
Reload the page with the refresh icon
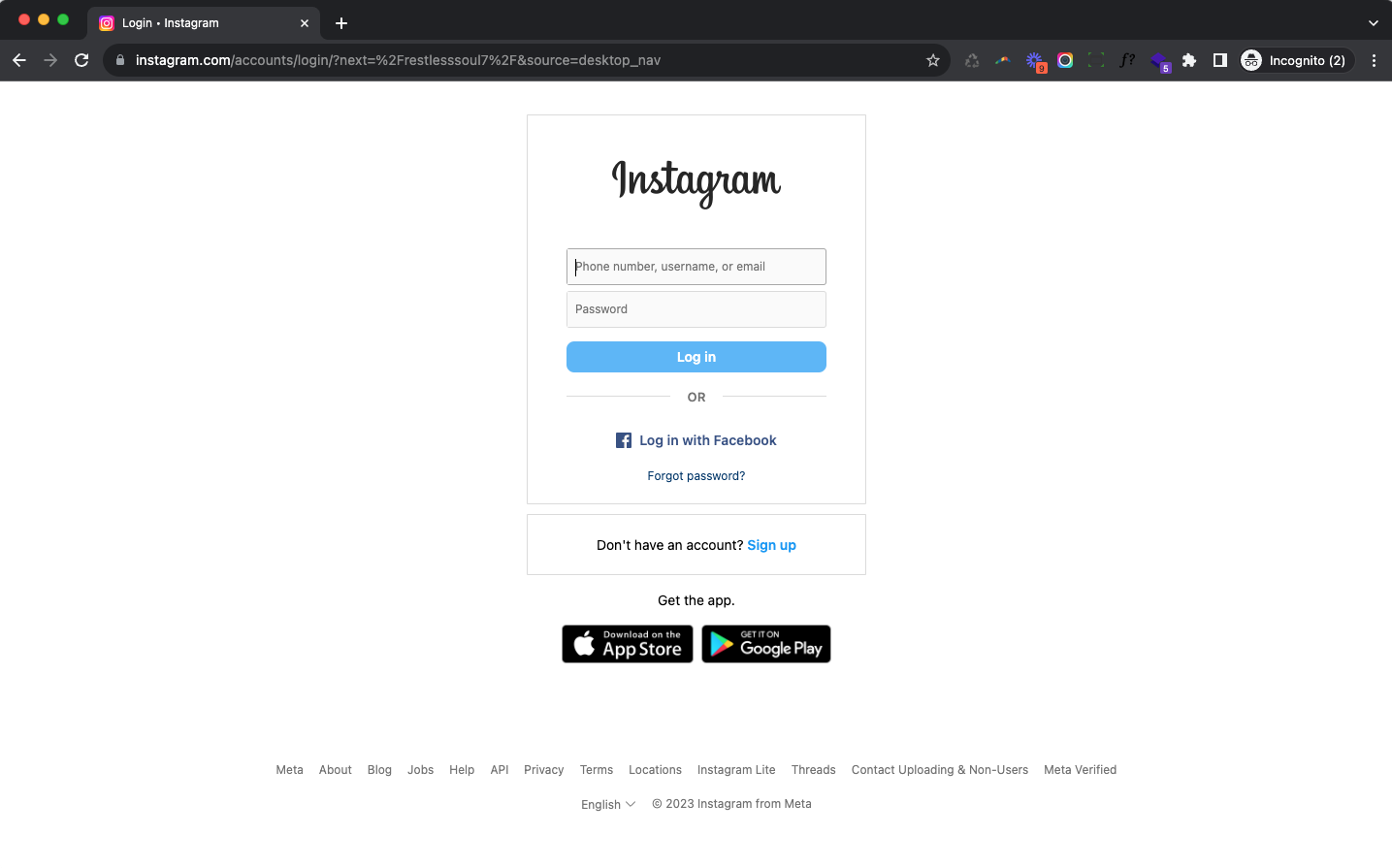coord(81,60)
